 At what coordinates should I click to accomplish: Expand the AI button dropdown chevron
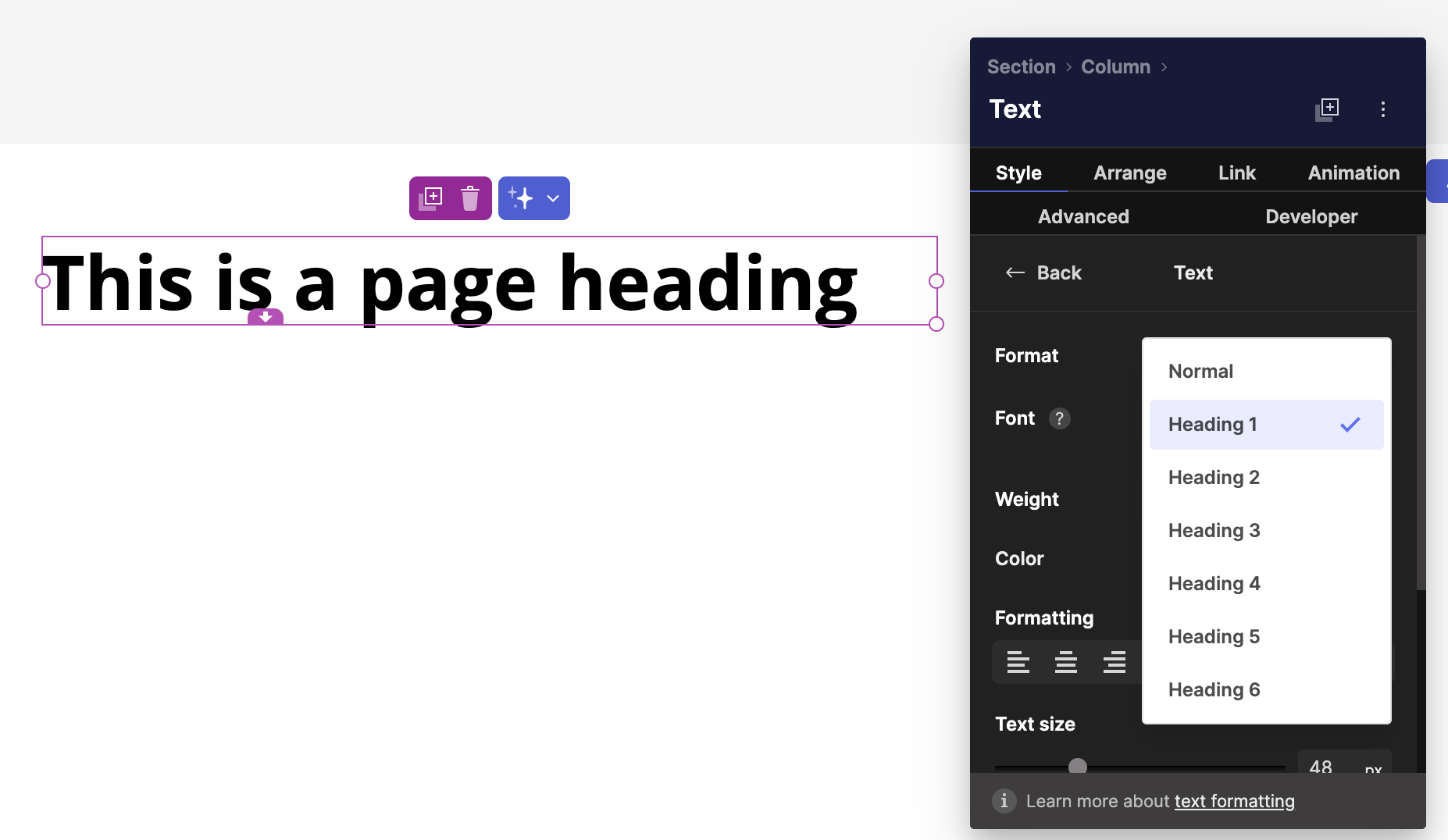[552, 198]
